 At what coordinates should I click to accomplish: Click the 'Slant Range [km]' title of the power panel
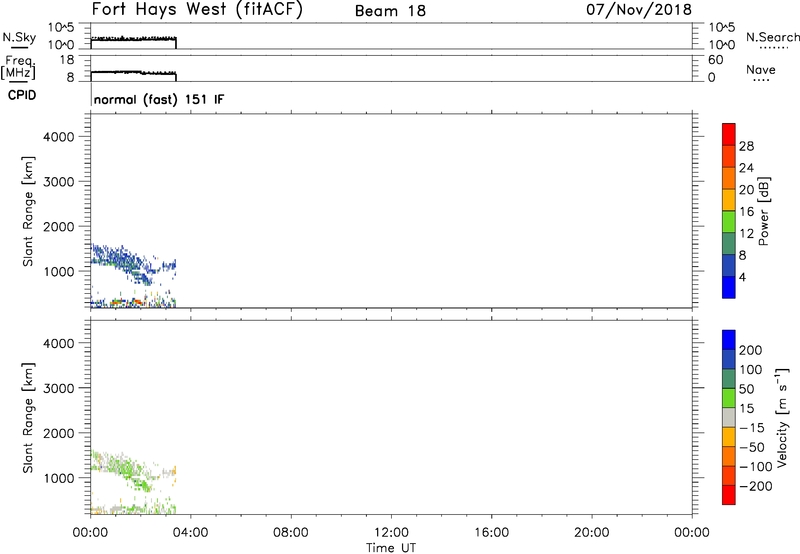coord(28,211)
